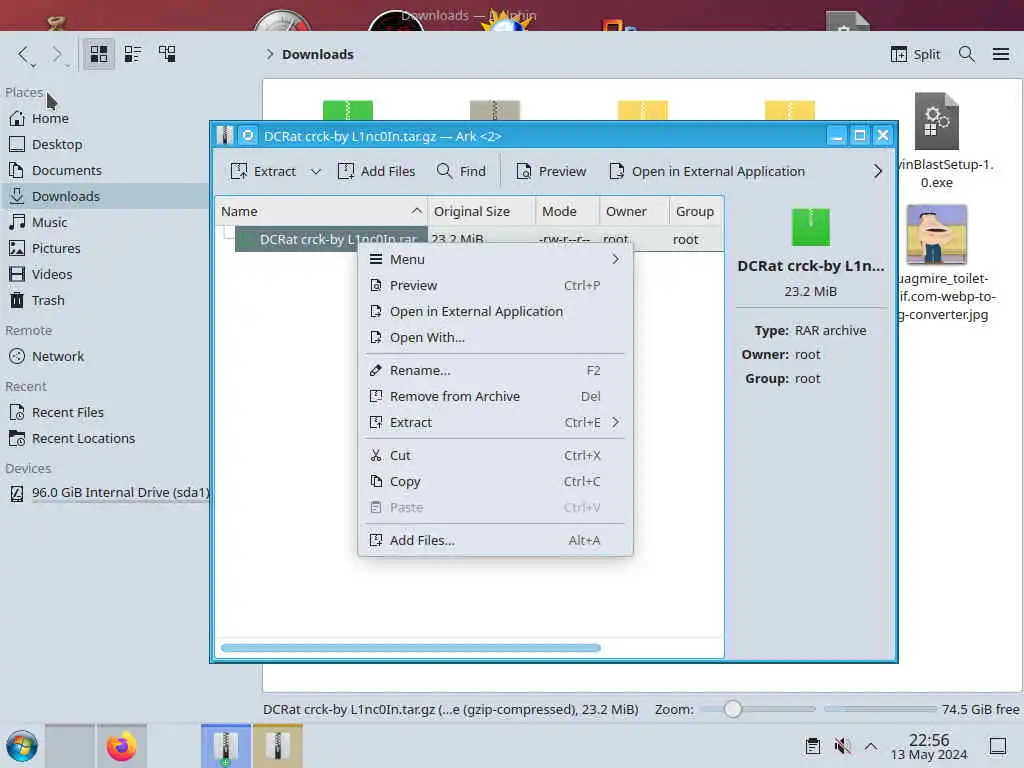Switch Dolphin to Details tree view

tap(167, 54)
